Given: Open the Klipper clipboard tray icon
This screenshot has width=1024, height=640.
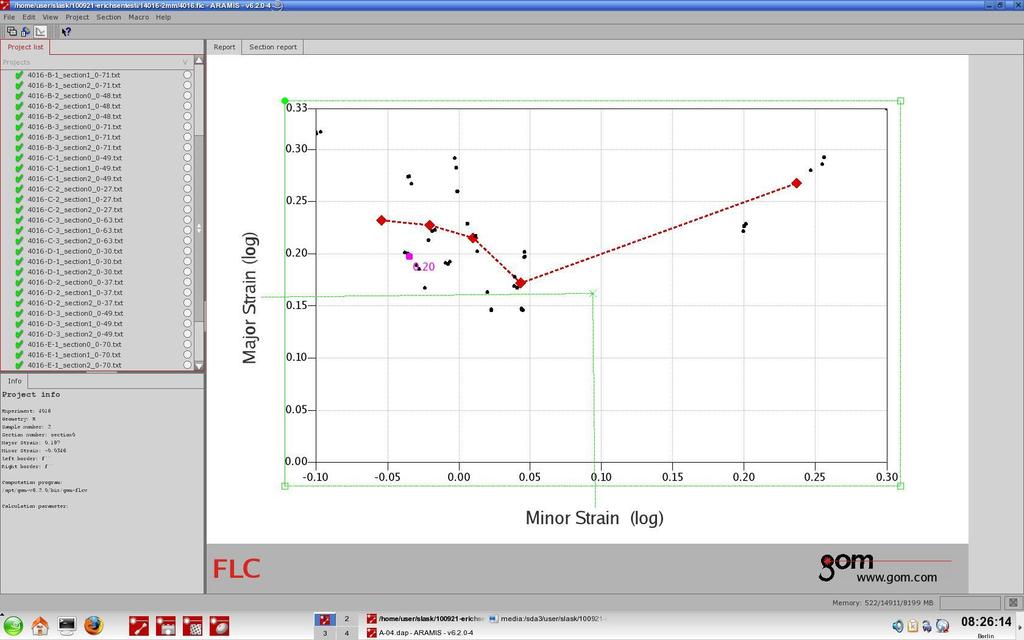Looking at the screenshot, I should tap(912, 626).
